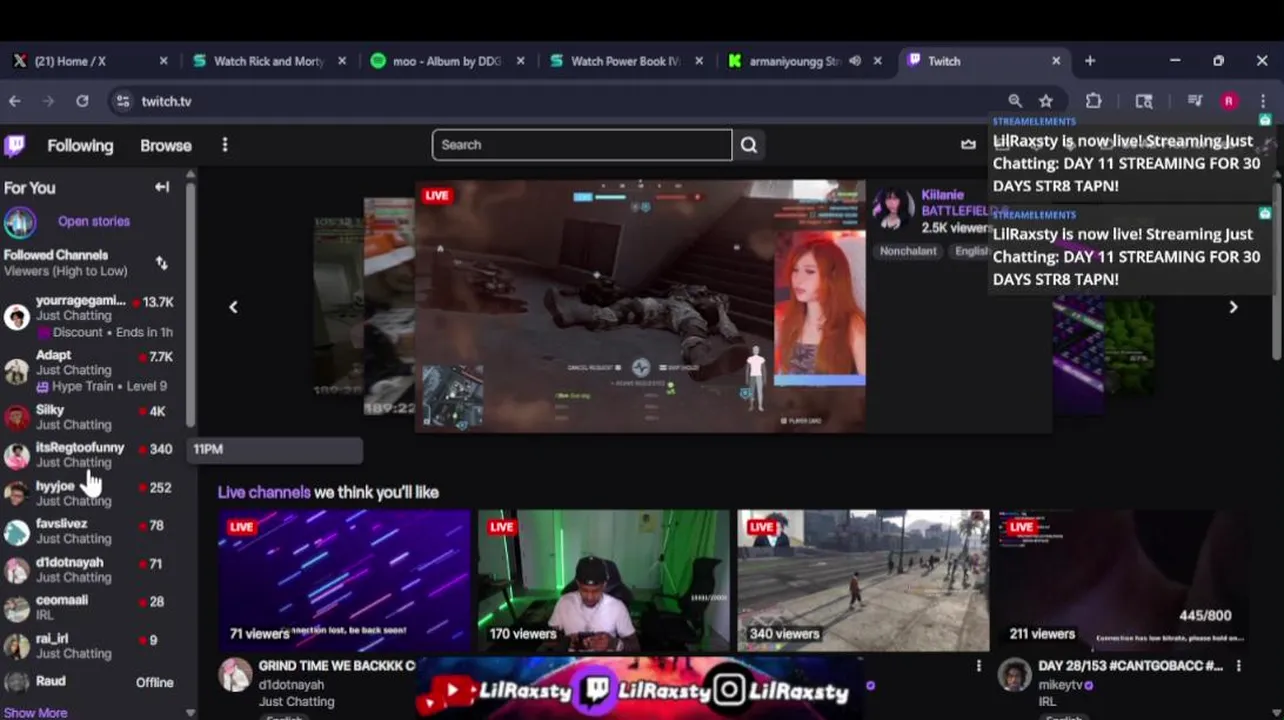
Task: Click the second LilRaxsty live notification
Action: [x=1130, y=250]
